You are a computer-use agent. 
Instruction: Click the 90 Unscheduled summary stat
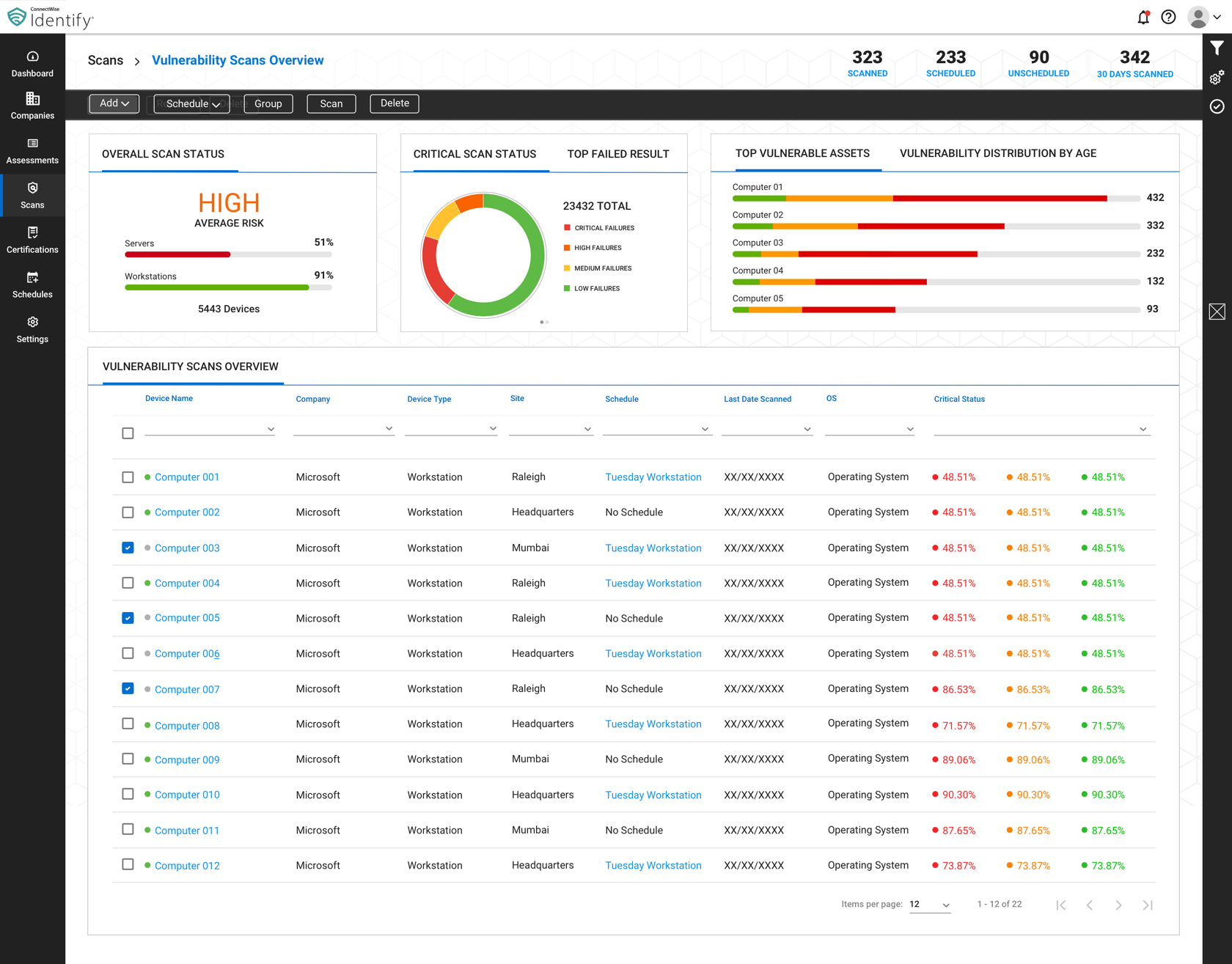tap(1038, 63)
